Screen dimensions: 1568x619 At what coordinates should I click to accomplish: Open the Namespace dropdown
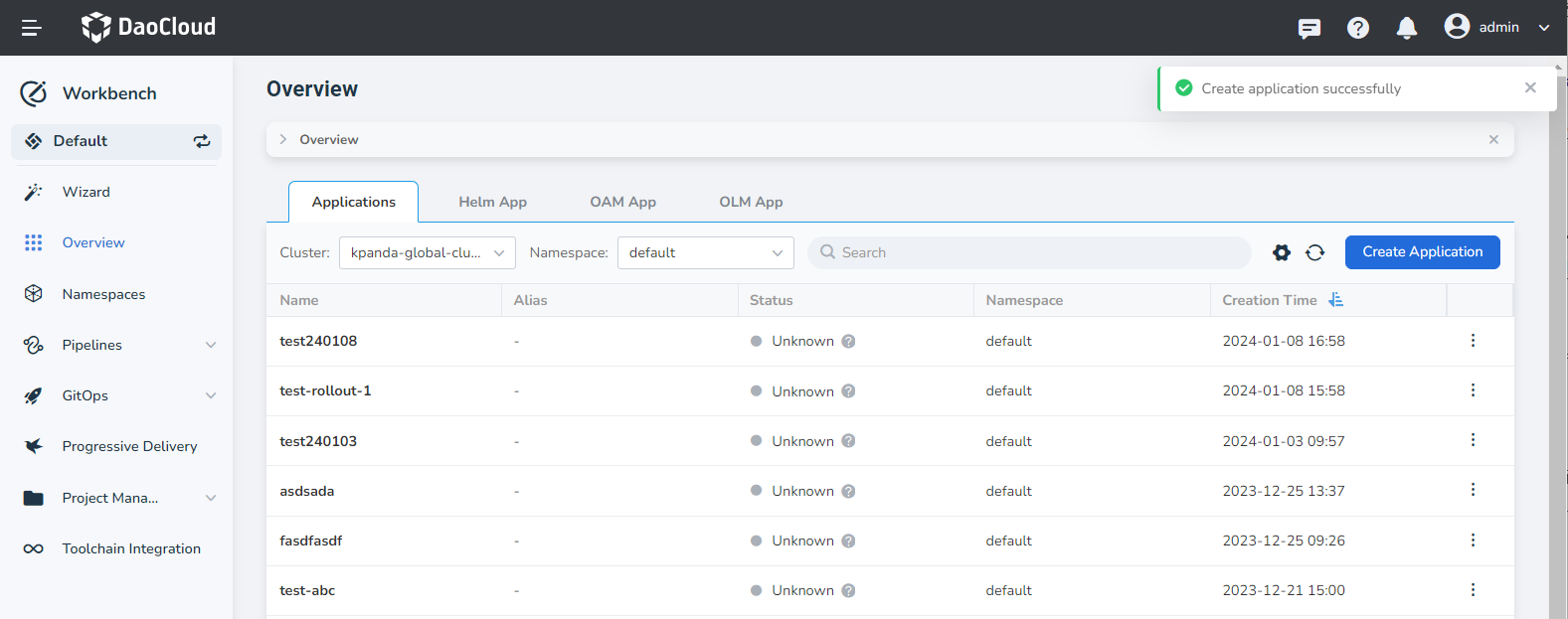pyautogui.click(x=705, y=253)
